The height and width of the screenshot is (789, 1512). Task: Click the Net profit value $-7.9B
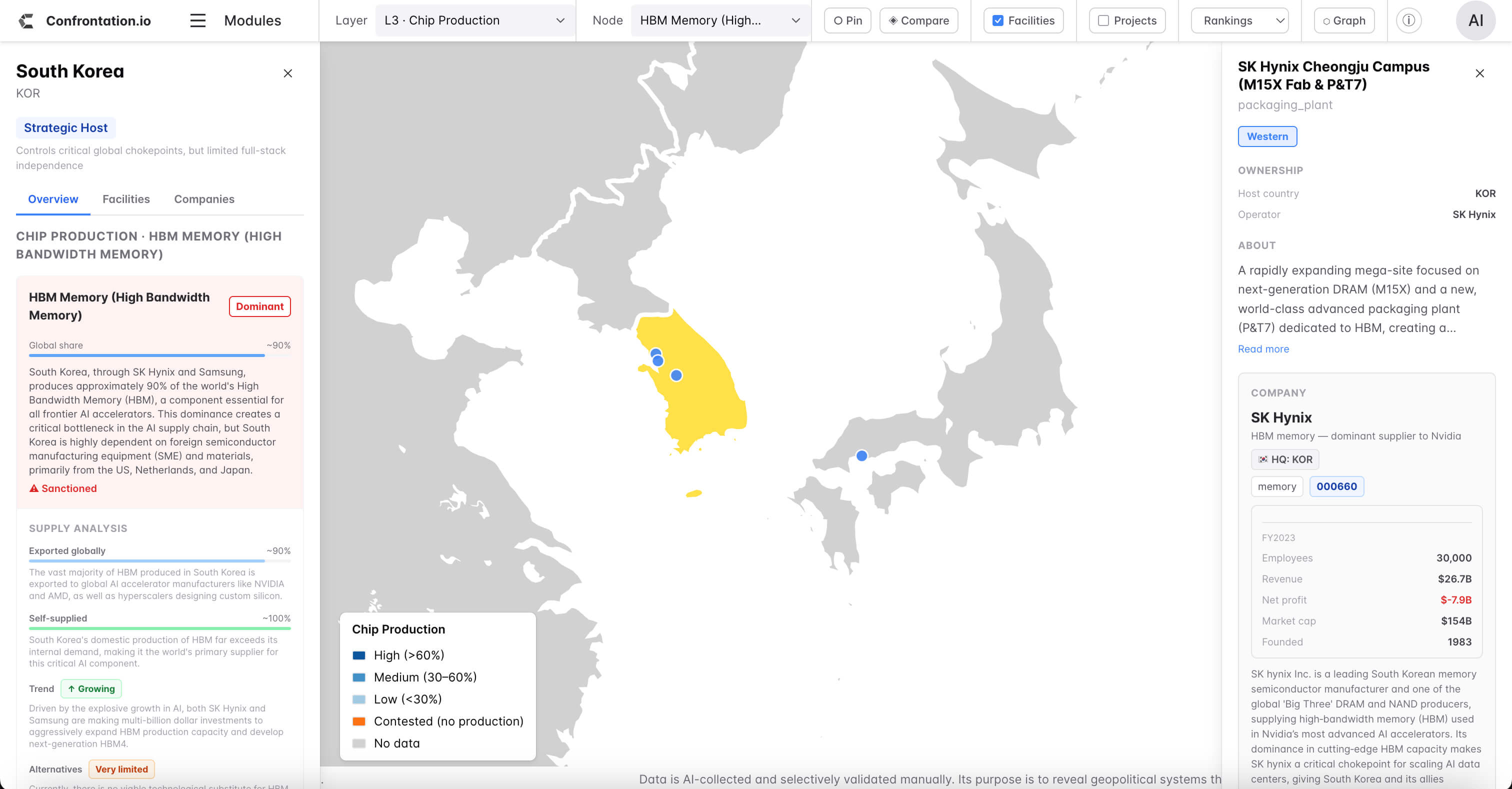(x=1455, y=600)
